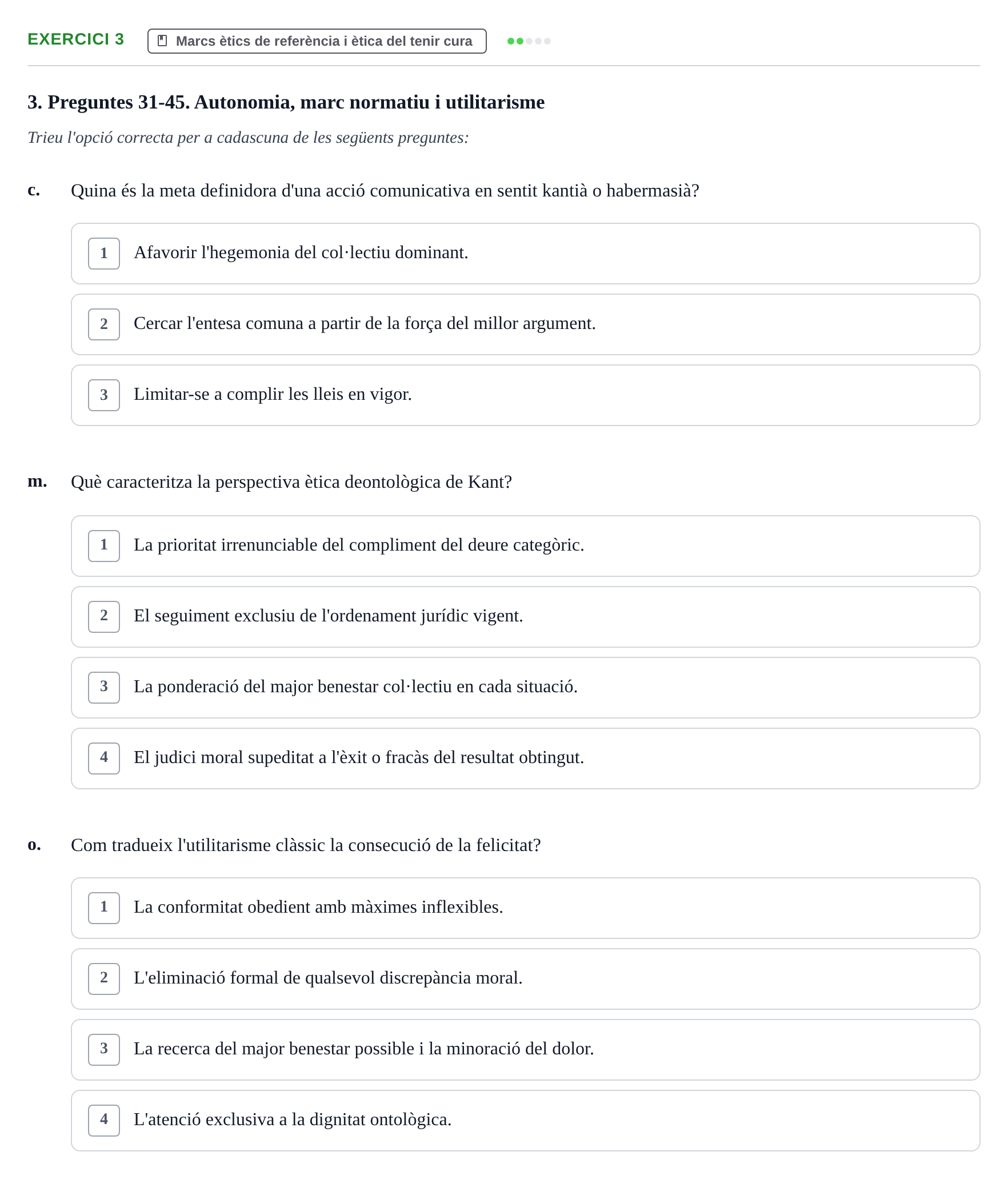The height and width of the screenshot is (1204, 1008).
Task: Open the 'Marcs ètics de referència' topic tag
Action: coord(317,41)
